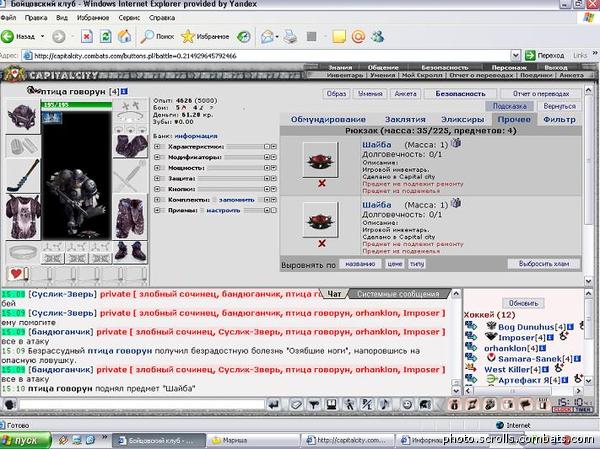Viewport: 600px width, 449px height.
Task: Expand the Кнопки section
Action: point(157,189)
